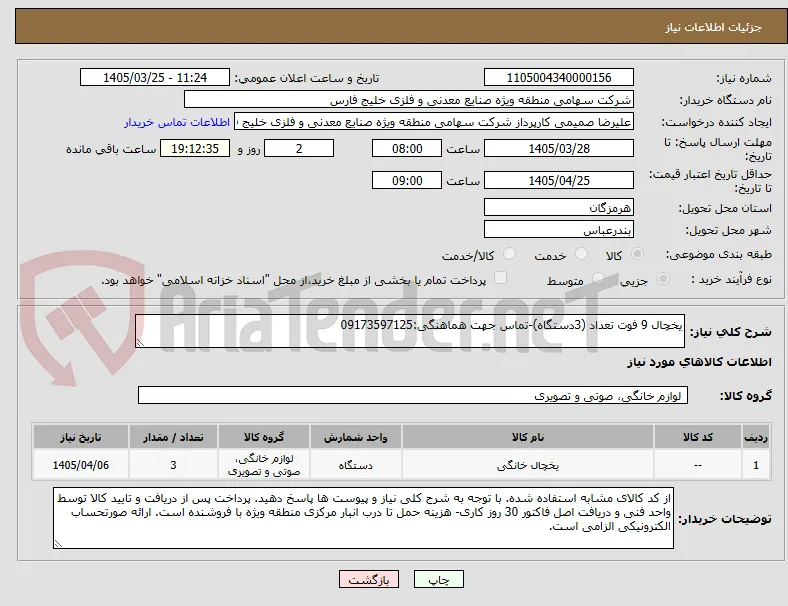Select the متوسط purchase type radio
This screenshot has height=606, width=788.
(x=598, y=278)
